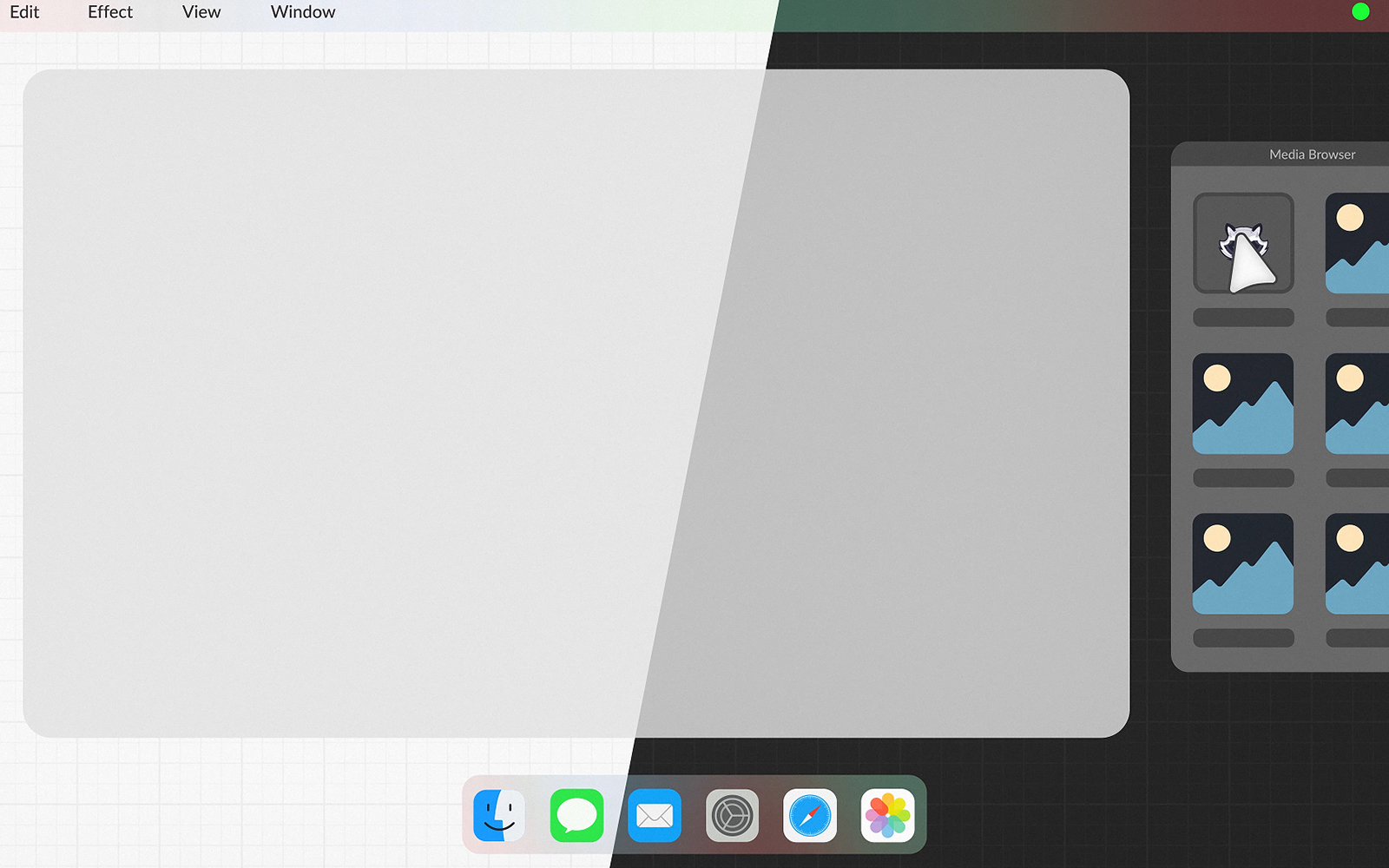Image resolution: width=1389 pixels, height=868 pixels.
Task: Open the Edit menu
Action: pos(24,12)
